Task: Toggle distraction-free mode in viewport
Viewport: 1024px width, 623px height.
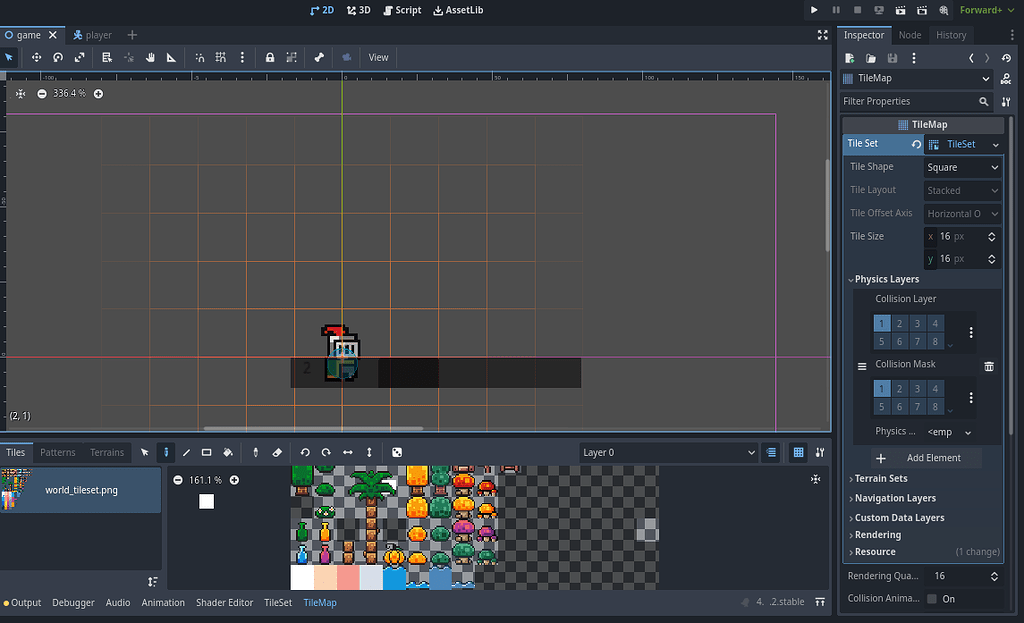Action: tap(823, 35)
